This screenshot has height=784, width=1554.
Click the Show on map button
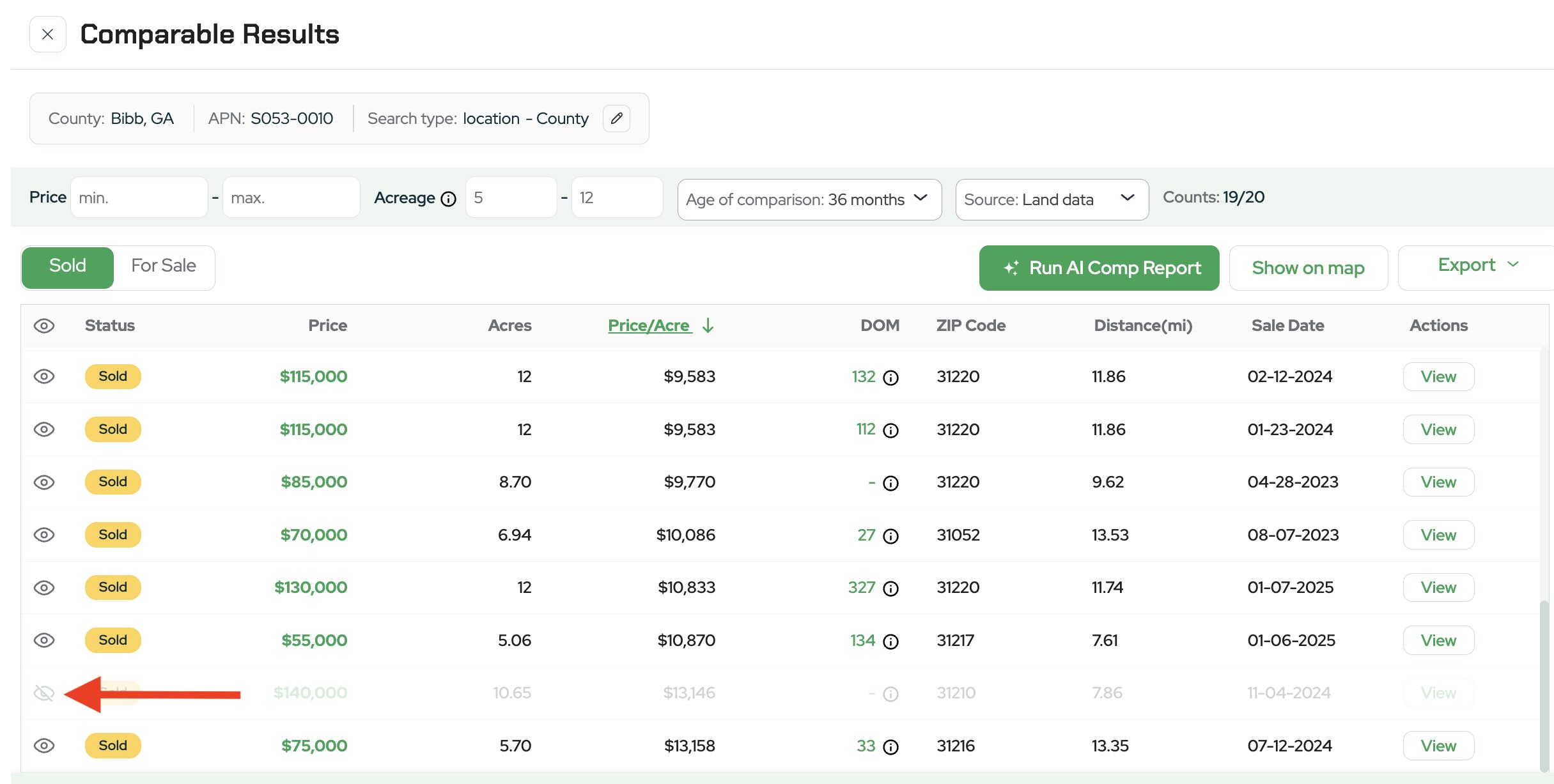tap(1308, 268)
